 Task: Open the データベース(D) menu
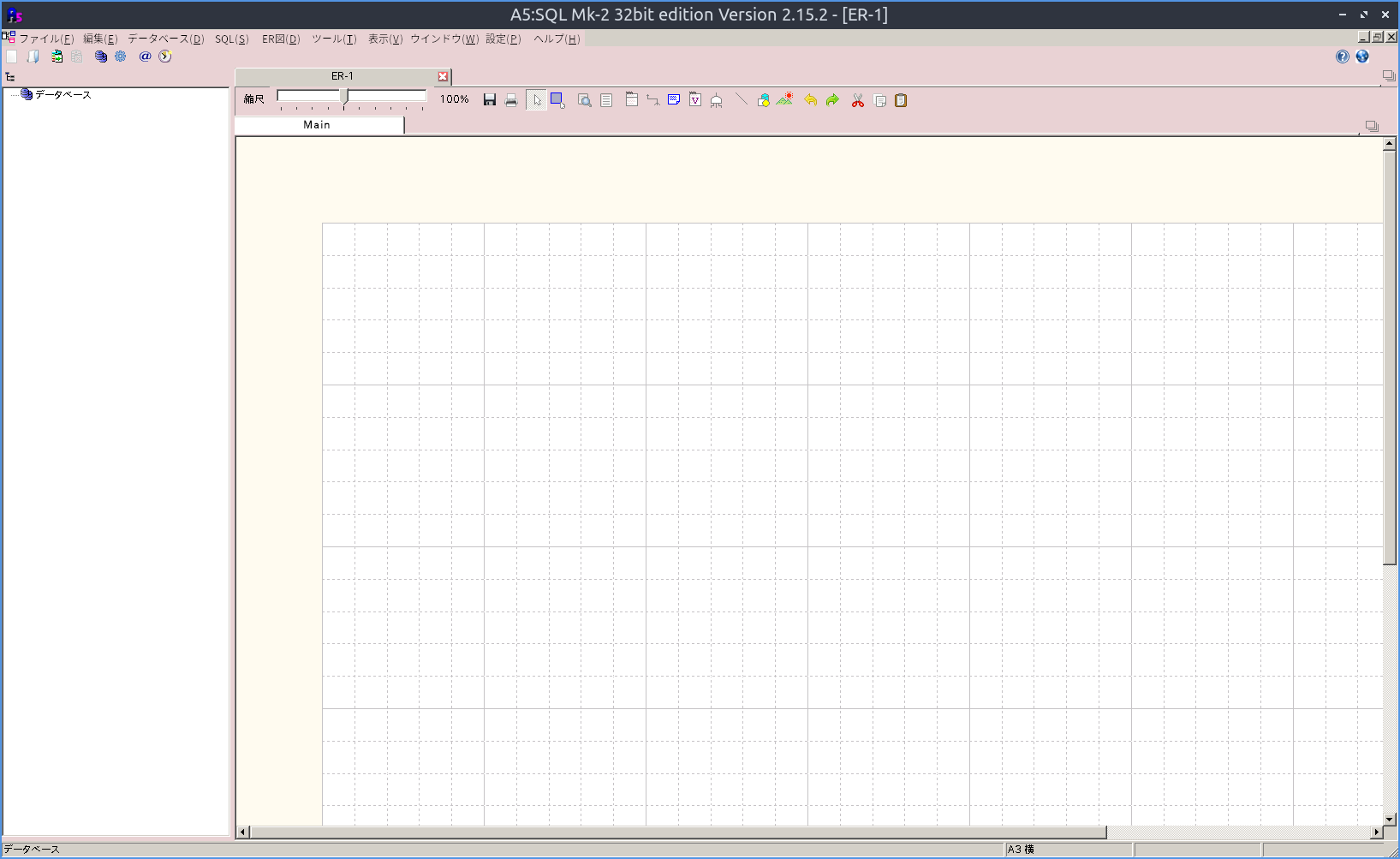point(166,39)
